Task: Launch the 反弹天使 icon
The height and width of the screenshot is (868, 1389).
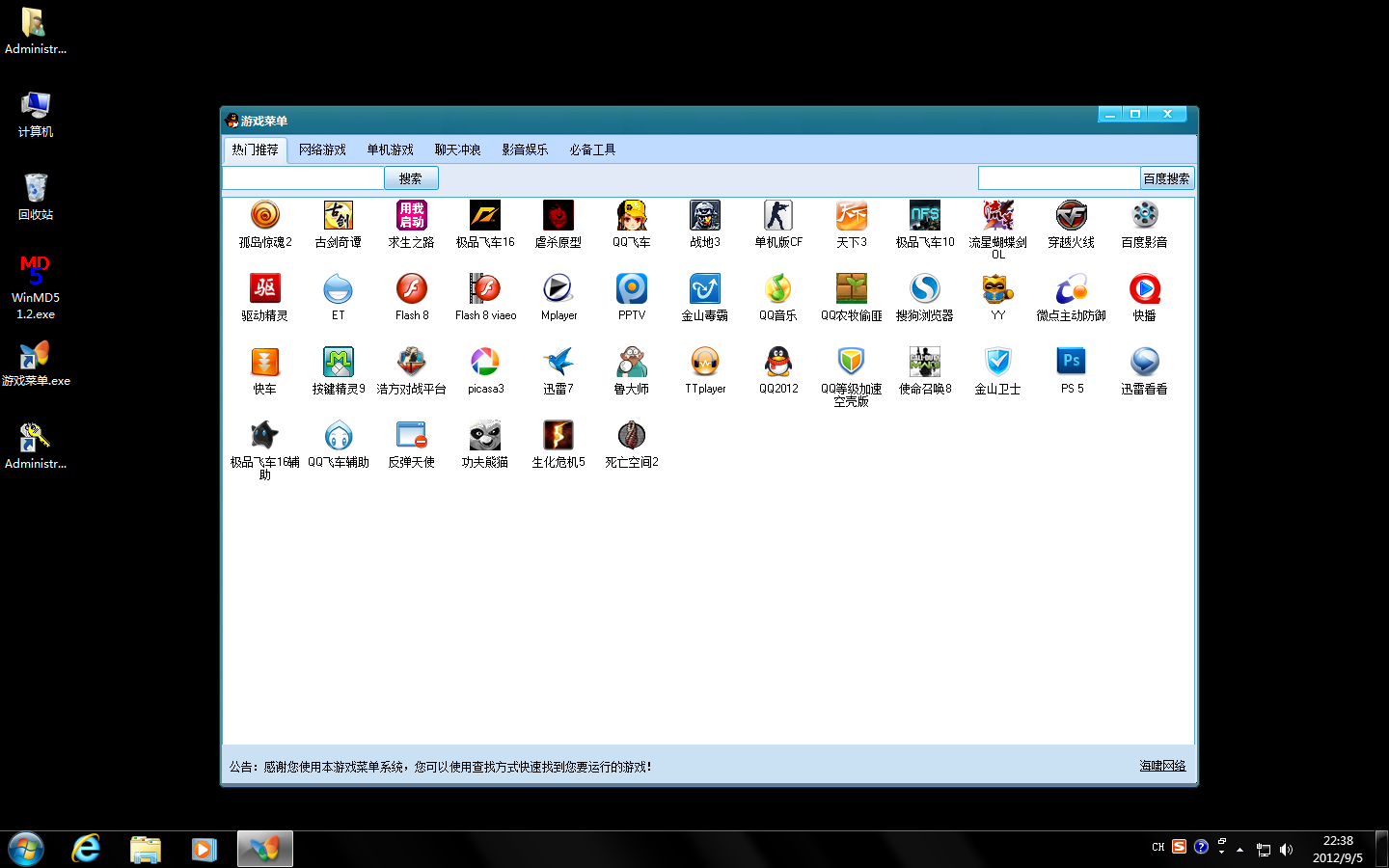Action: (x=412, y=435)
